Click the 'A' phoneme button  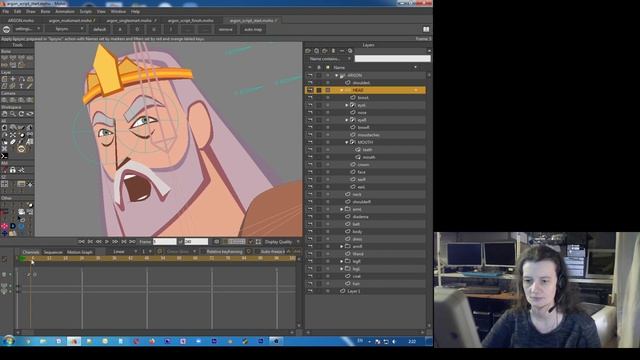click(120, 29)
